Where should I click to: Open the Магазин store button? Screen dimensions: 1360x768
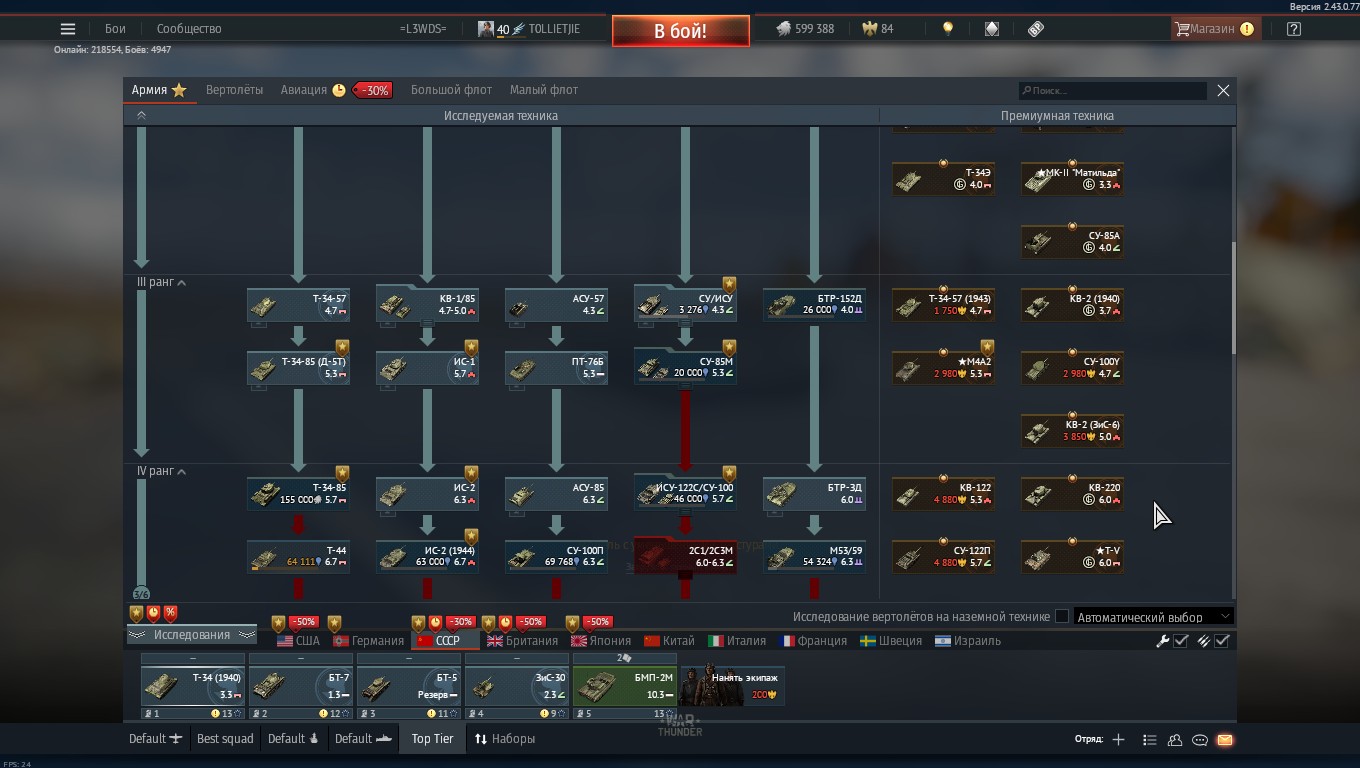point(1215,29)
